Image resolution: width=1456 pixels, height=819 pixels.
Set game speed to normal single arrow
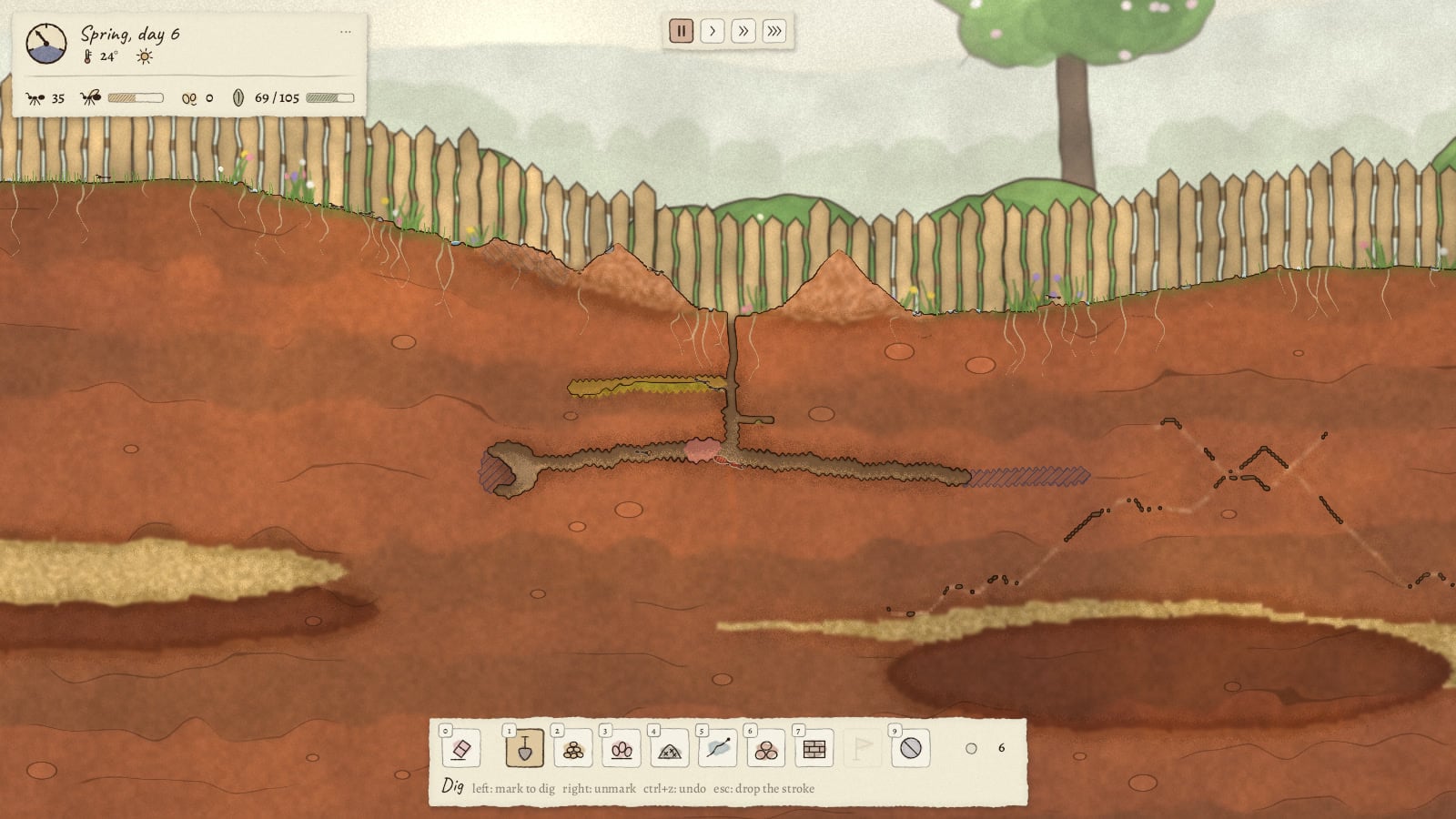pos(713,31)
